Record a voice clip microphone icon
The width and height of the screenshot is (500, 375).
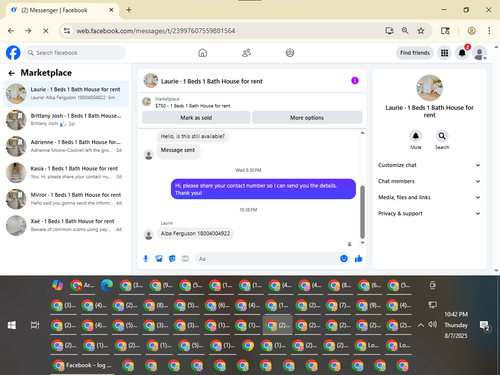(x=146, y=259)
